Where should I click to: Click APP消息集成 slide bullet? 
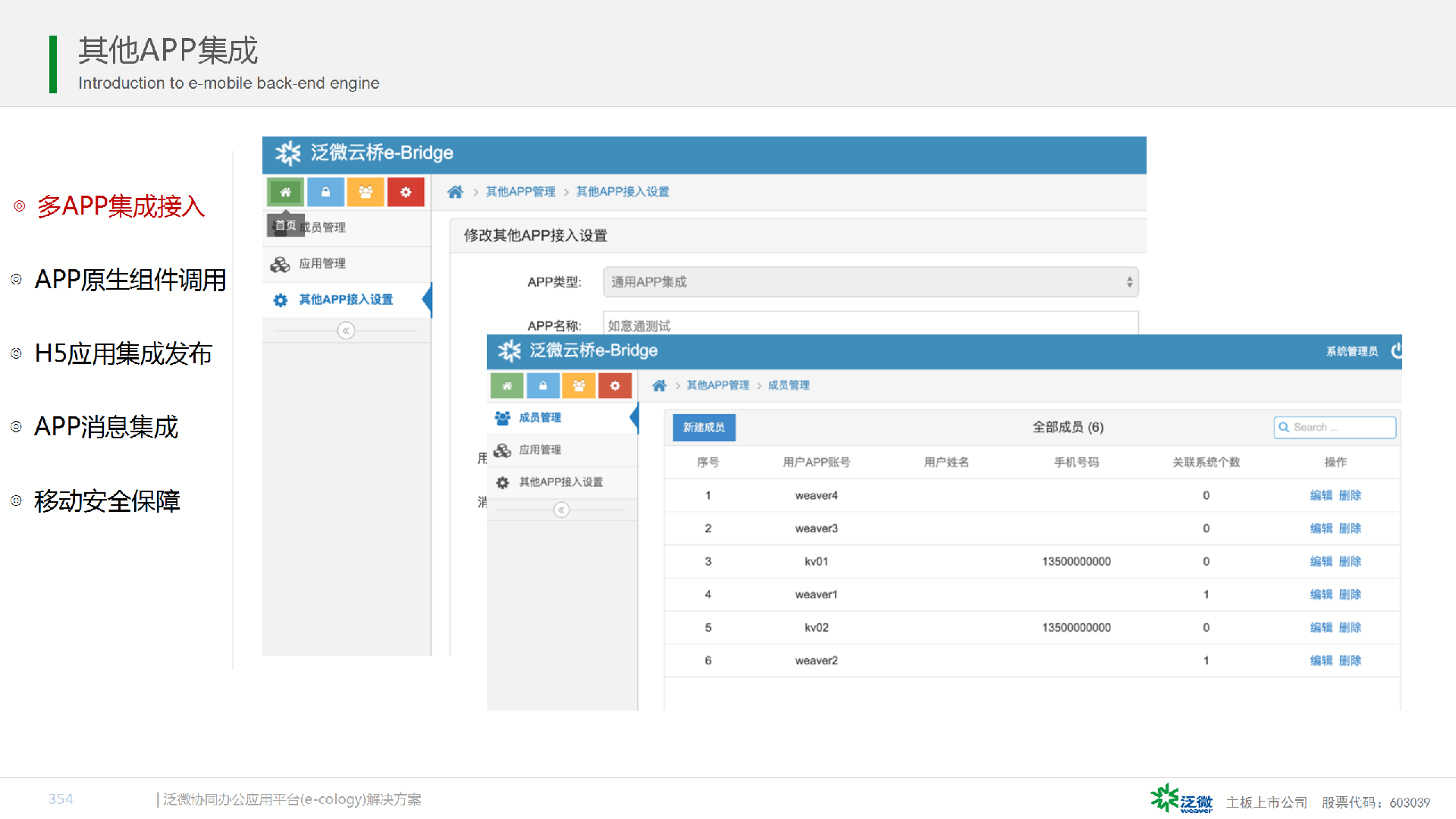(x=106, y=427)
